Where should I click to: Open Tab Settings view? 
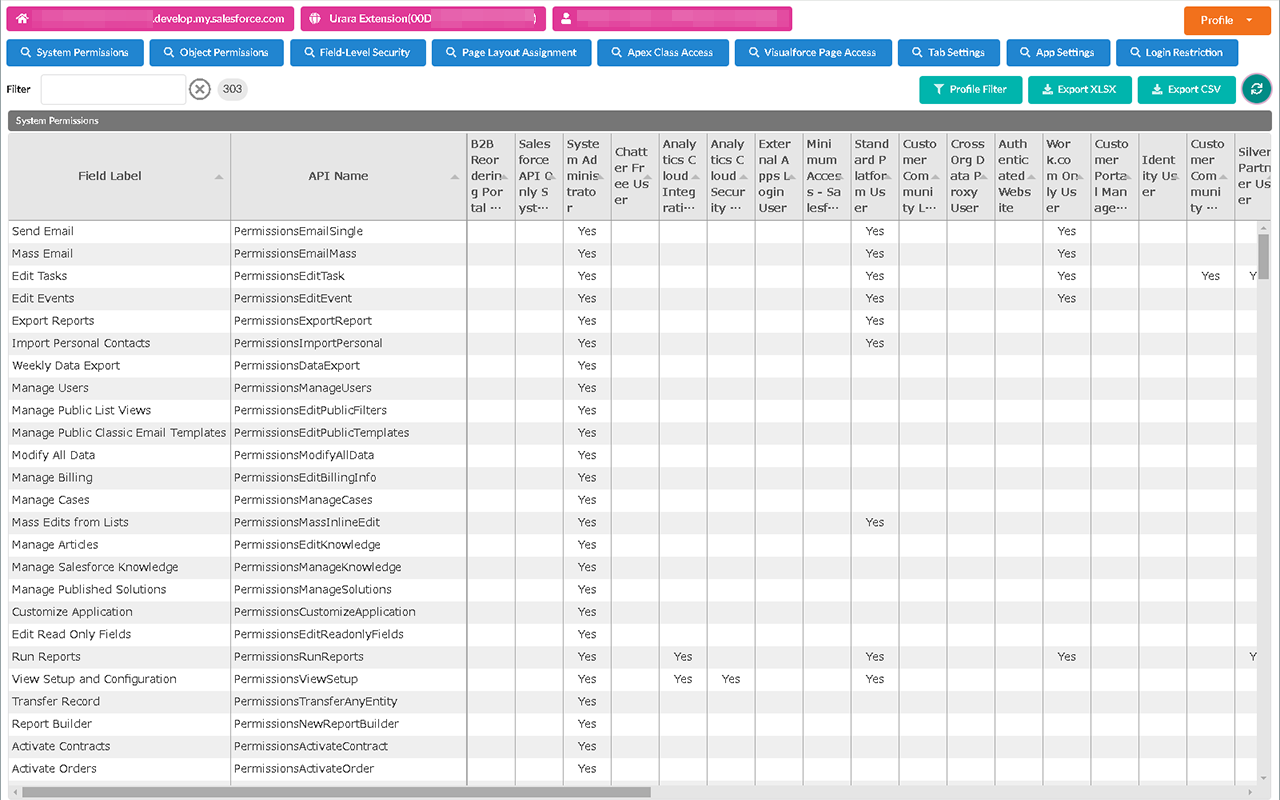949,53
